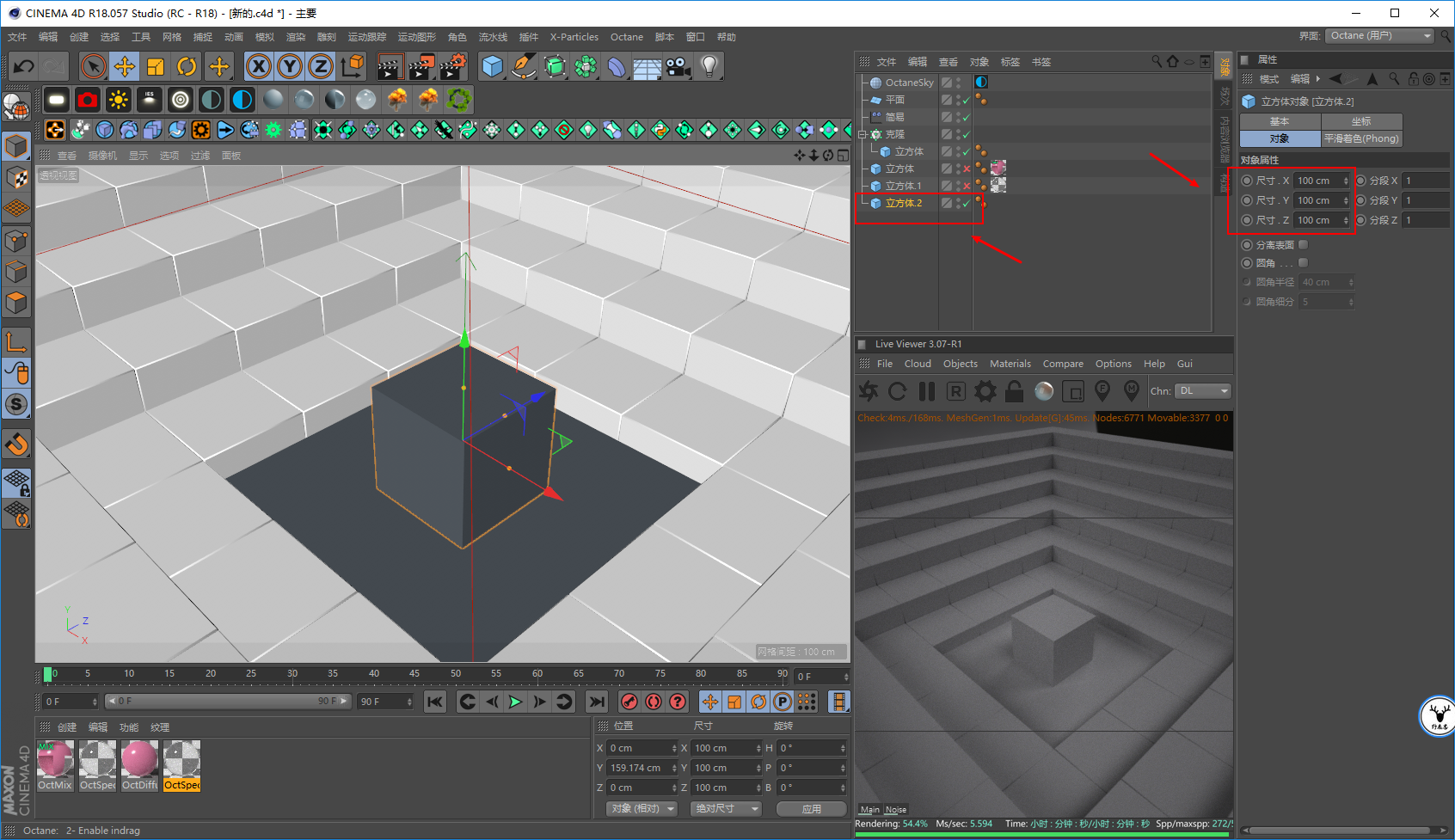Image resolution: width=1455 pixels, height=840 pixels.
Task: Pause the Live Viewer render
Action: point(927,392)
